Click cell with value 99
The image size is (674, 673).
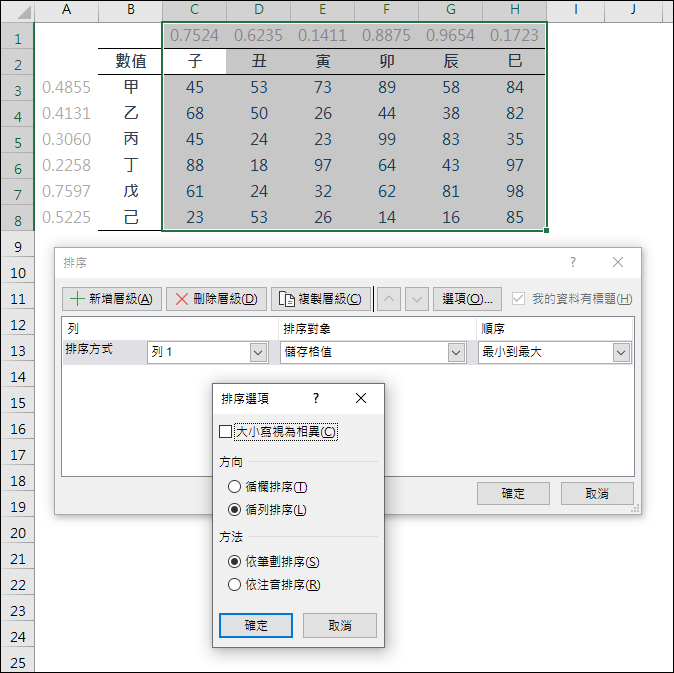[386, 139]
